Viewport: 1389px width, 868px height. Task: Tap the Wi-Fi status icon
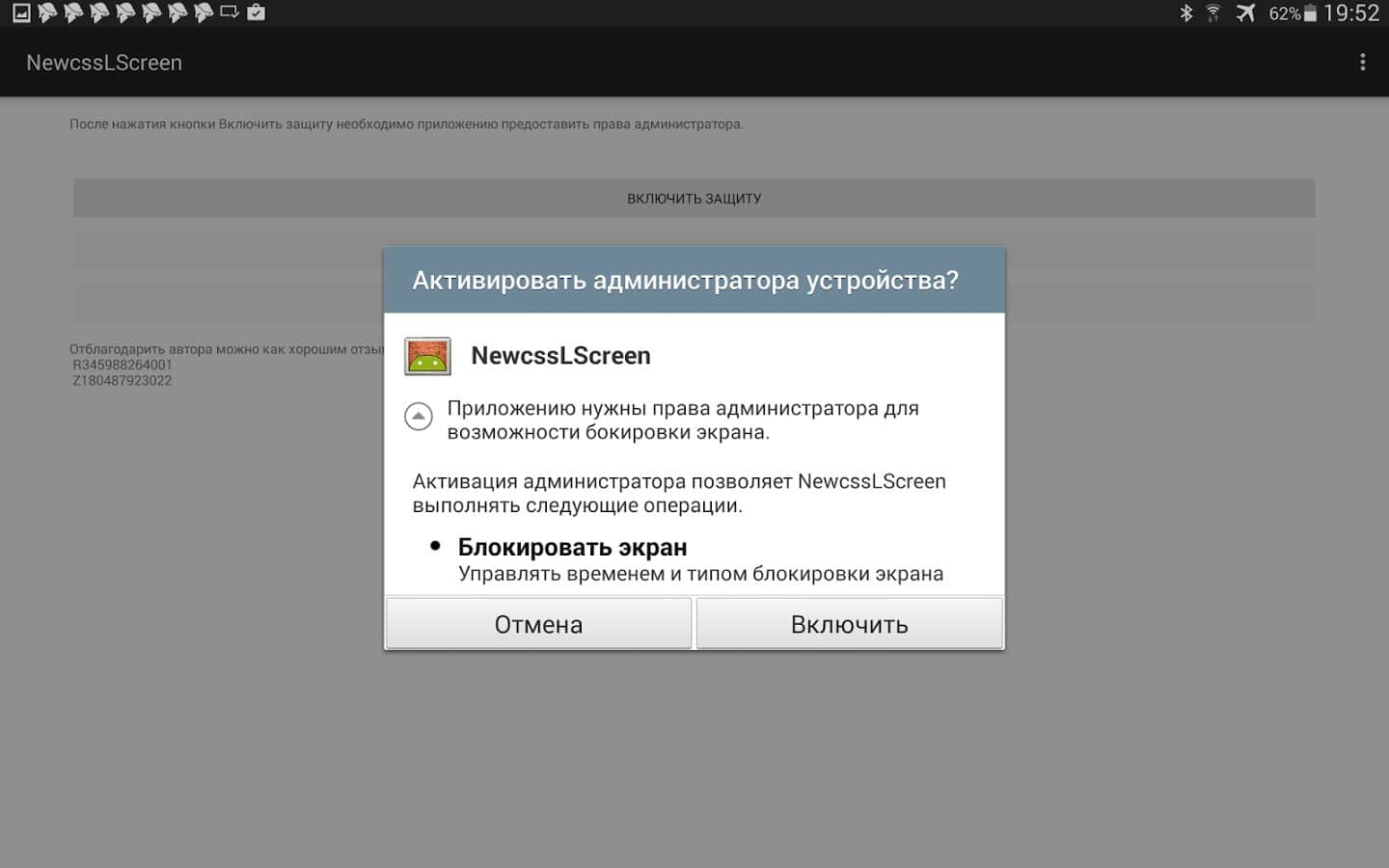coord(1213,14)
